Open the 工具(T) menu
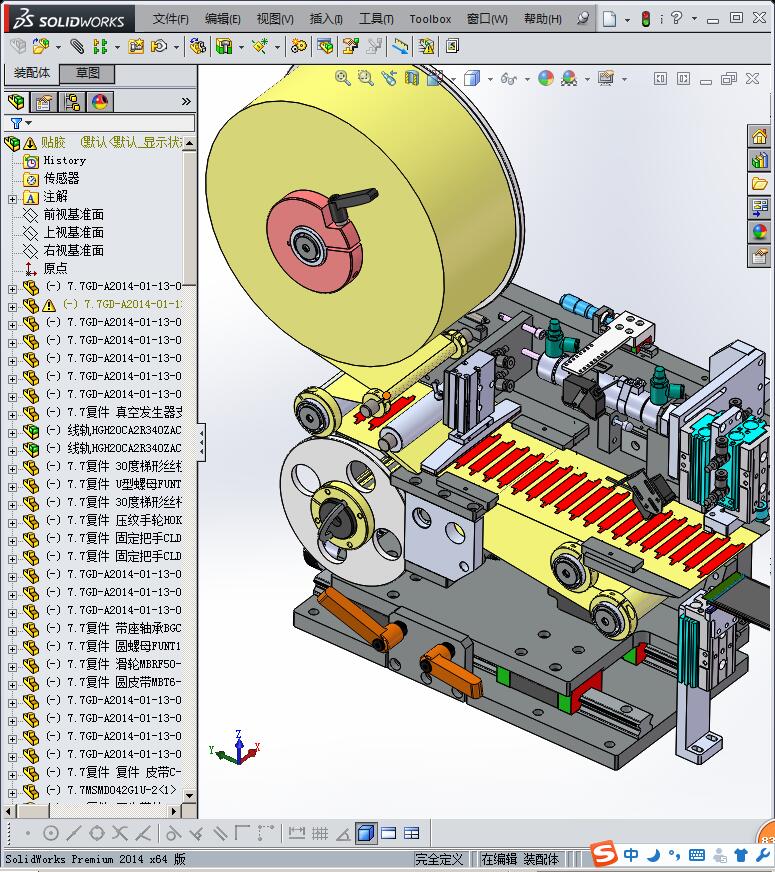775x872 pixels. pyautogui.click(x=376, y=19)
